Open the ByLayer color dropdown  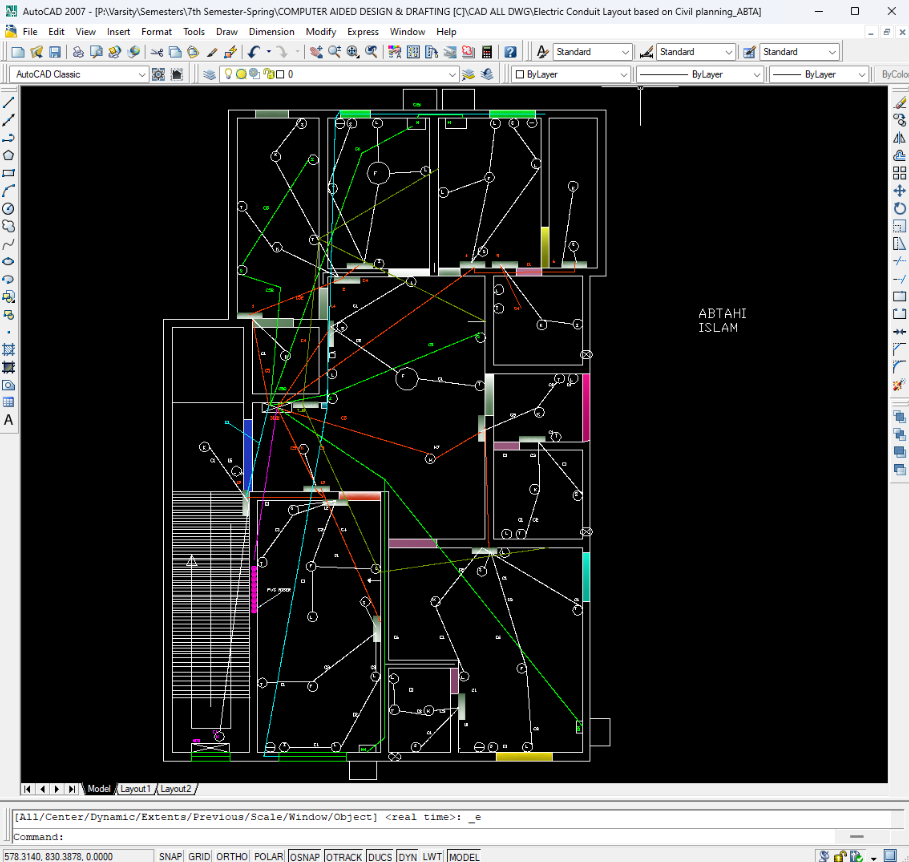click(623, 74)
